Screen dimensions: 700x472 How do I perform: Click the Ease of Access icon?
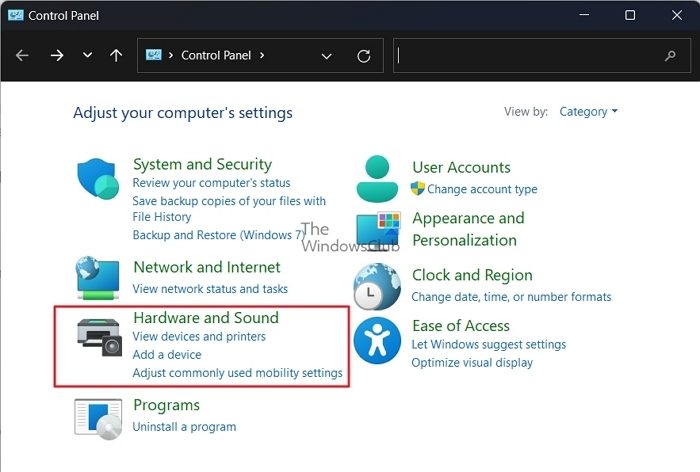pyautogui.click(x=377, y=340)
